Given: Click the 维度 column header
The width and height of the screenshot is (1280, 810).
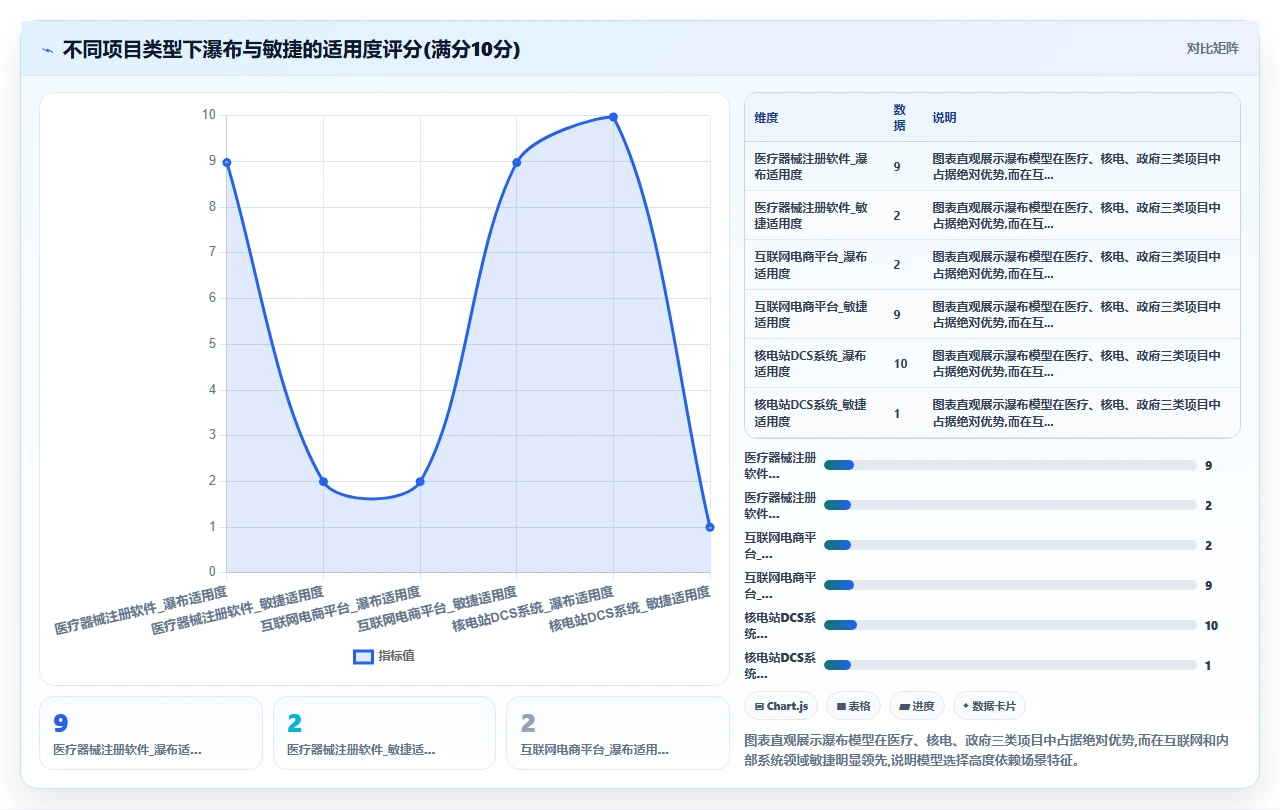Looking at the screenshot, I should tap(766, 118).
